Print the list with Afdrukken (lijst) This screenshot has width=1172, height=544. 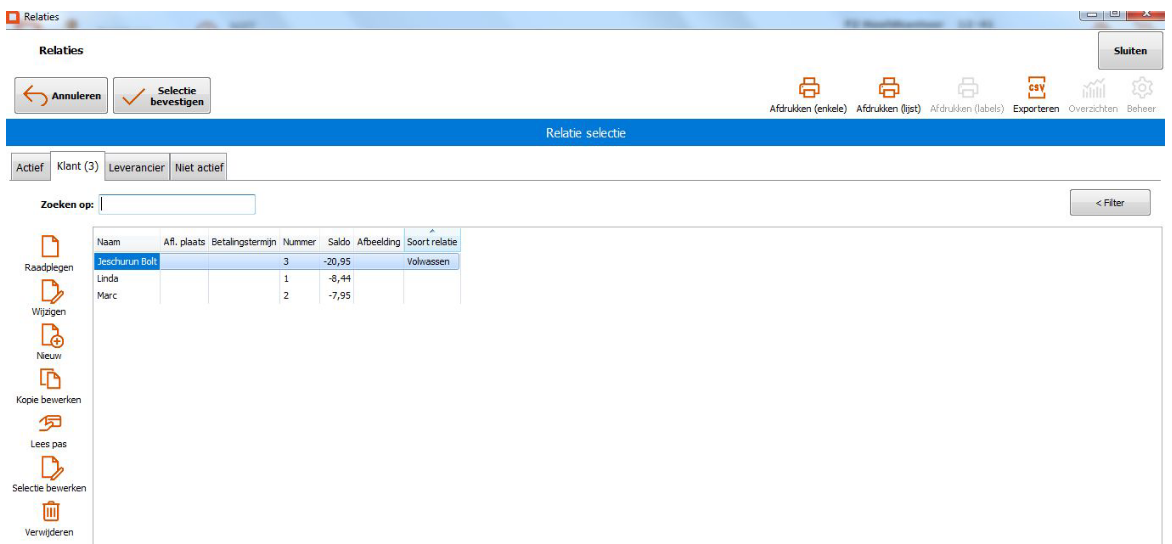click(x=888, y=89)
